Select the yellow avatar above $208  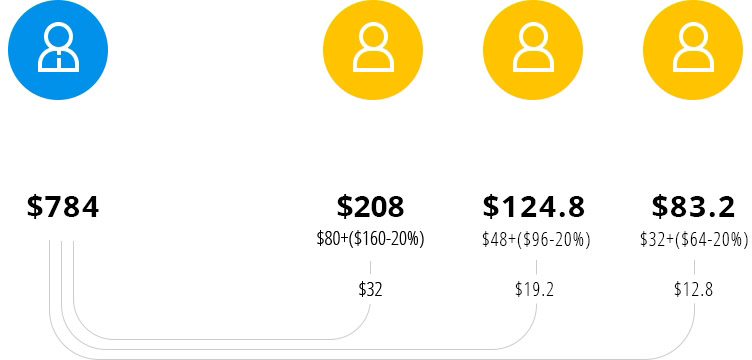coord(373,50)
